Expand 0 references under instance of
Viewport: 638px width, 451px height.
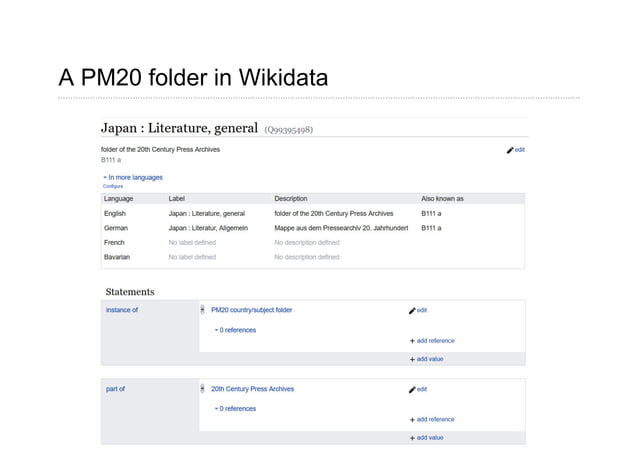(x=236, y=330)
